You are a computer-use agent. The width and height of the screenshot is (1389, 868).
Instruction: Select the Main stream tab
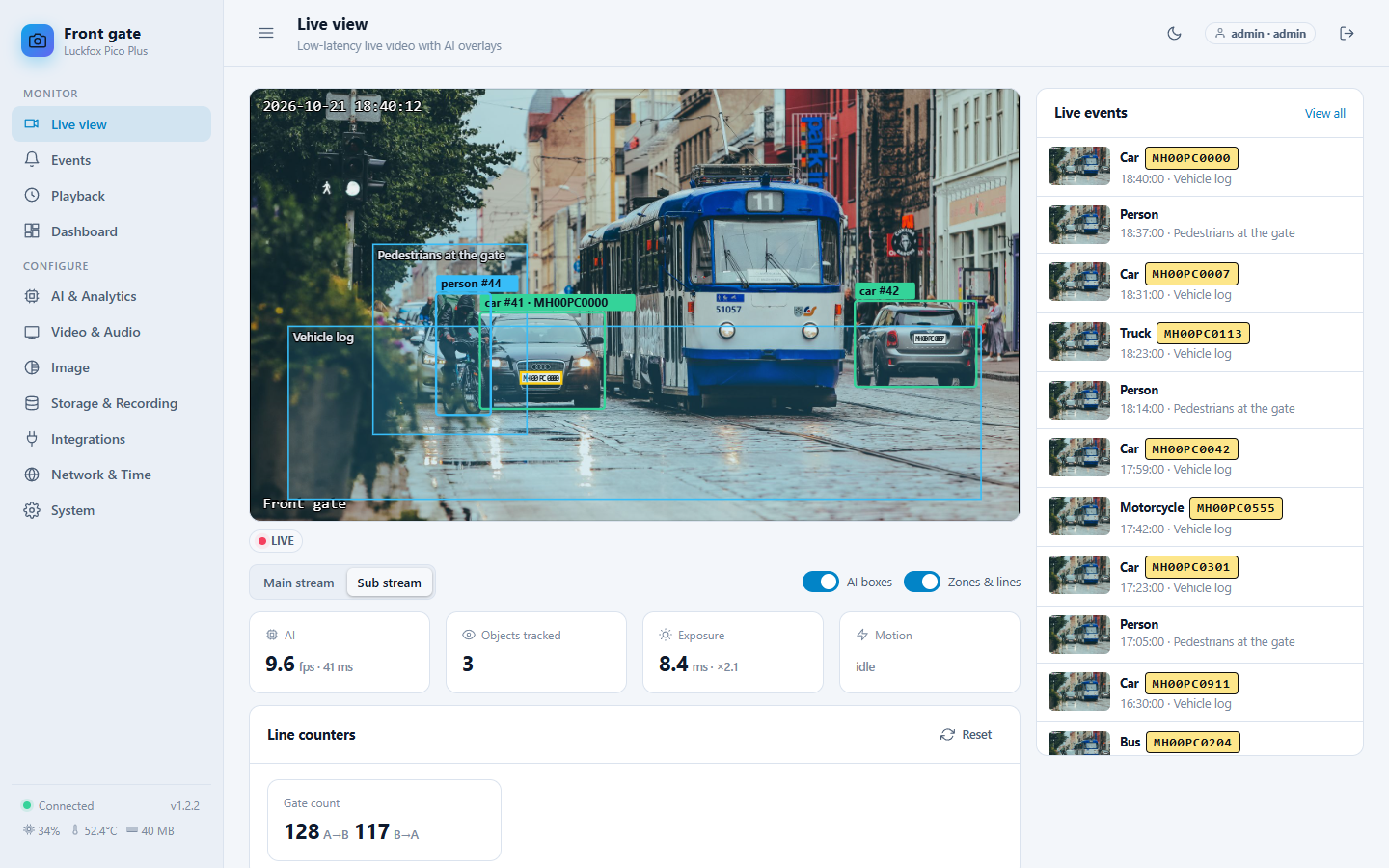click(299, 583)
